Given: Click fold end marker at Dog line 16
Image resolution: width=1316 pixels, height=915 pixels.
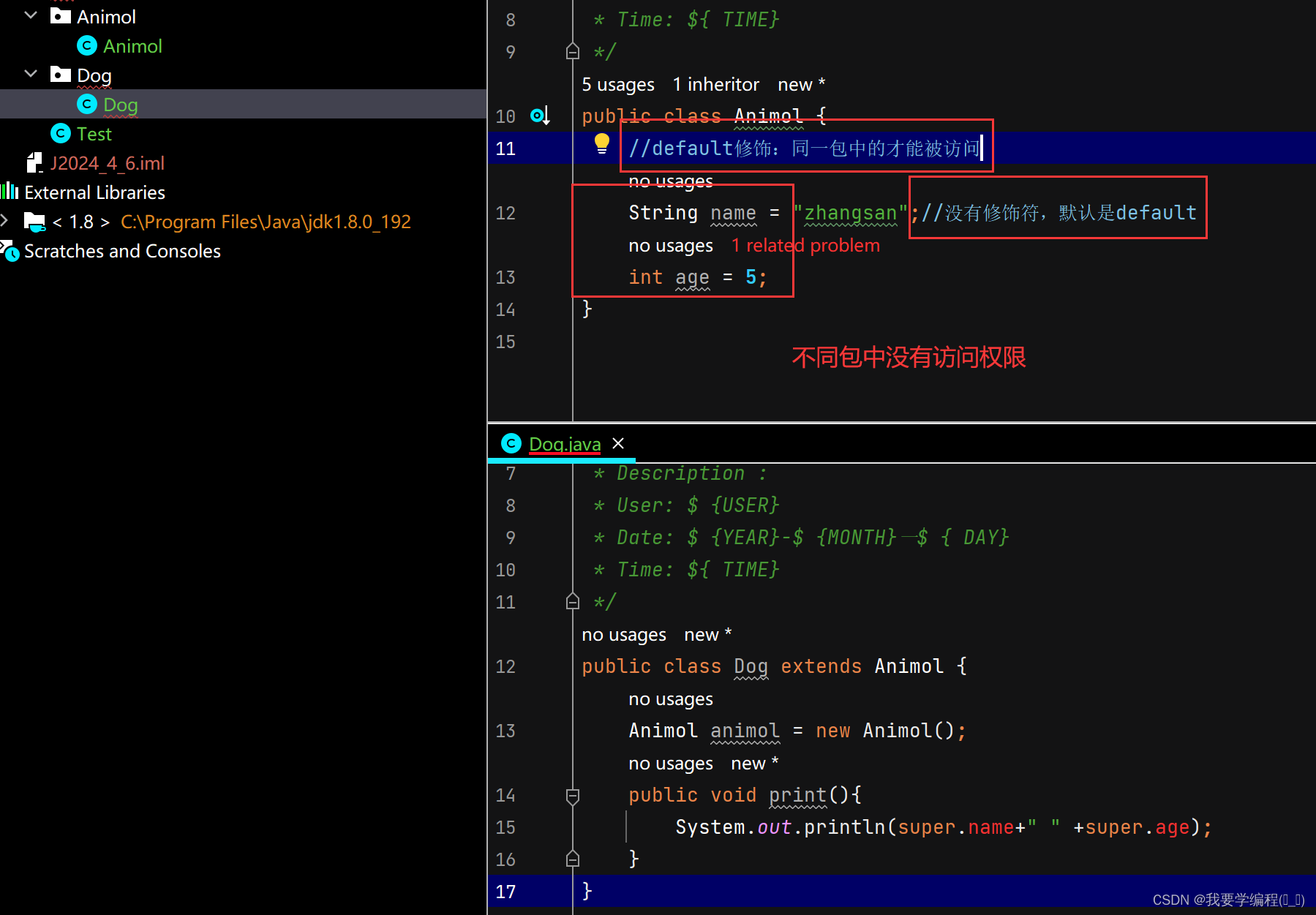Looking at the screenshot, I should (x=573, y=859).
